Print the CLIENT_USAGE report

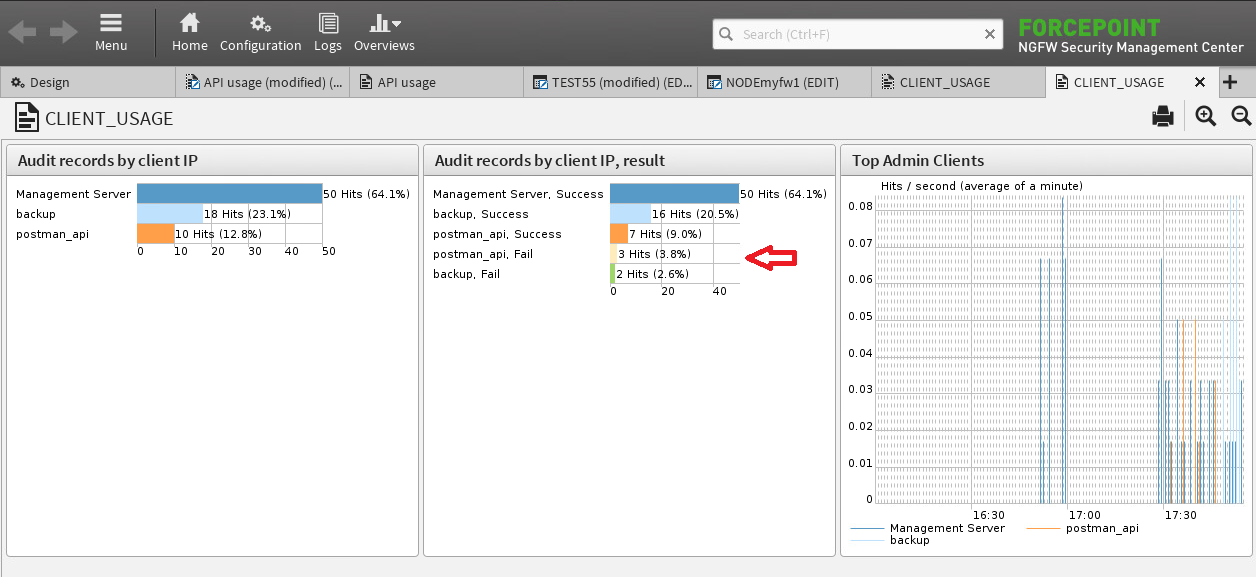click(1163, 116)
